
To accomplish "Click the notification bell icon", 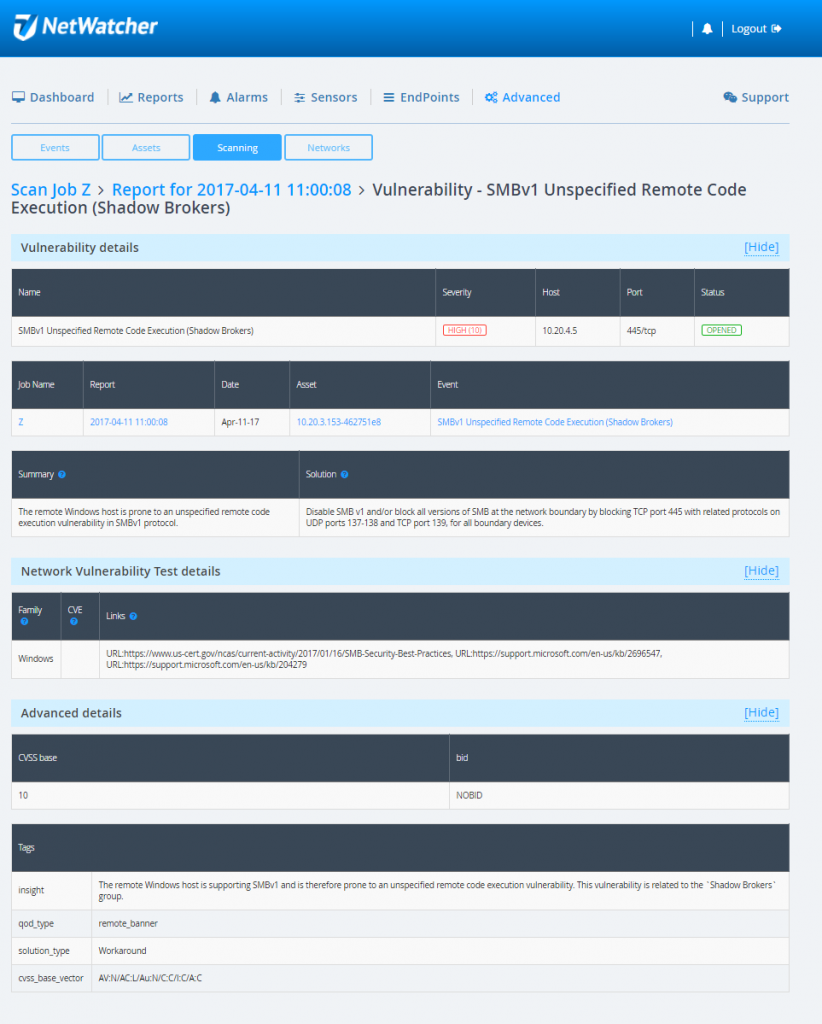I will [707, 28].
